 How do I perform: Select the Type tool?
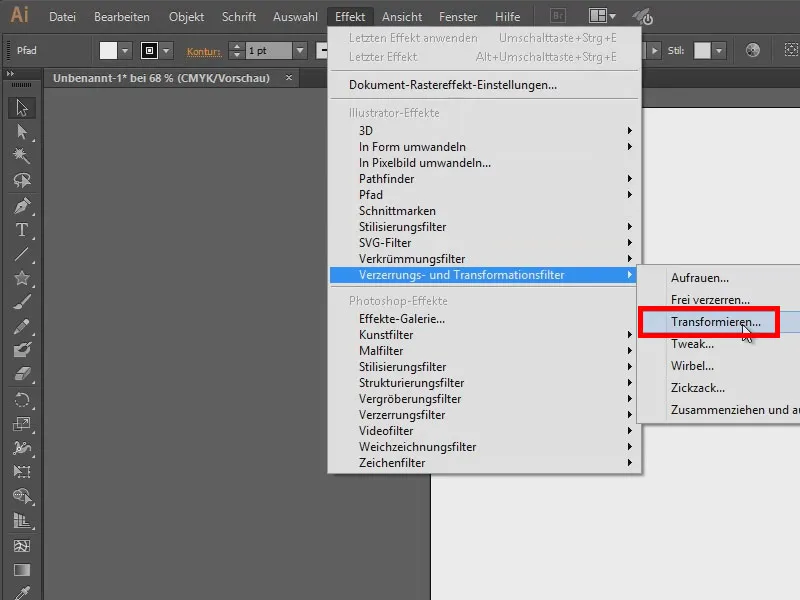tap(21, 230)
